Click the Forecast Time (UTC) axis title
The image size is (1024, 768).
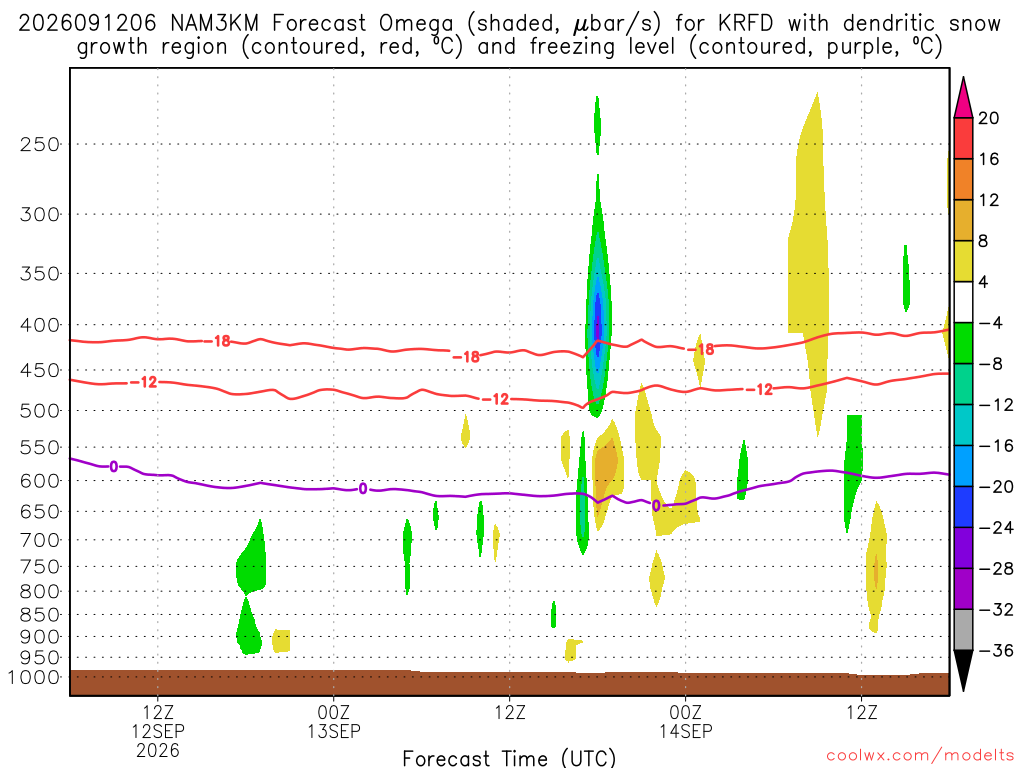coord(509,758)
